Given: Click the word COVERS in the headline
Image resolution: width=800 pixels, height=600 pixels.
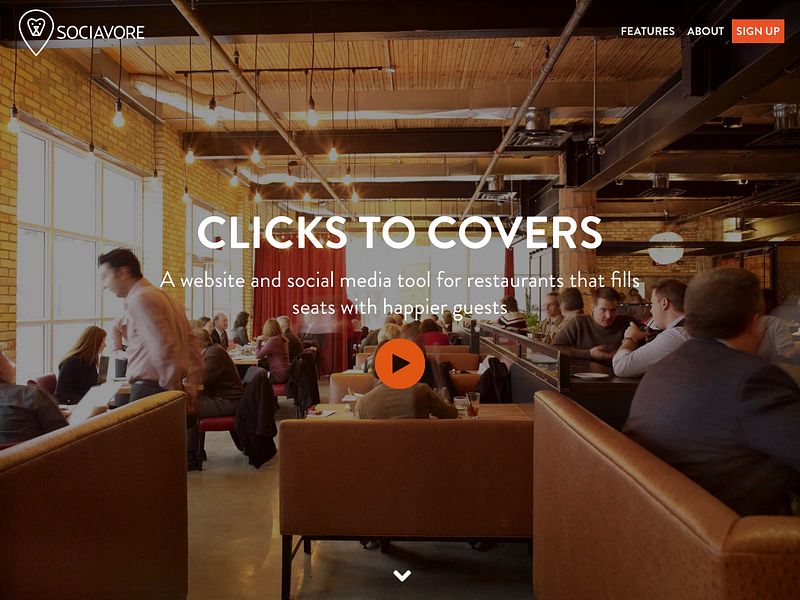Looking at the screenshot, I should coord(515,233).
